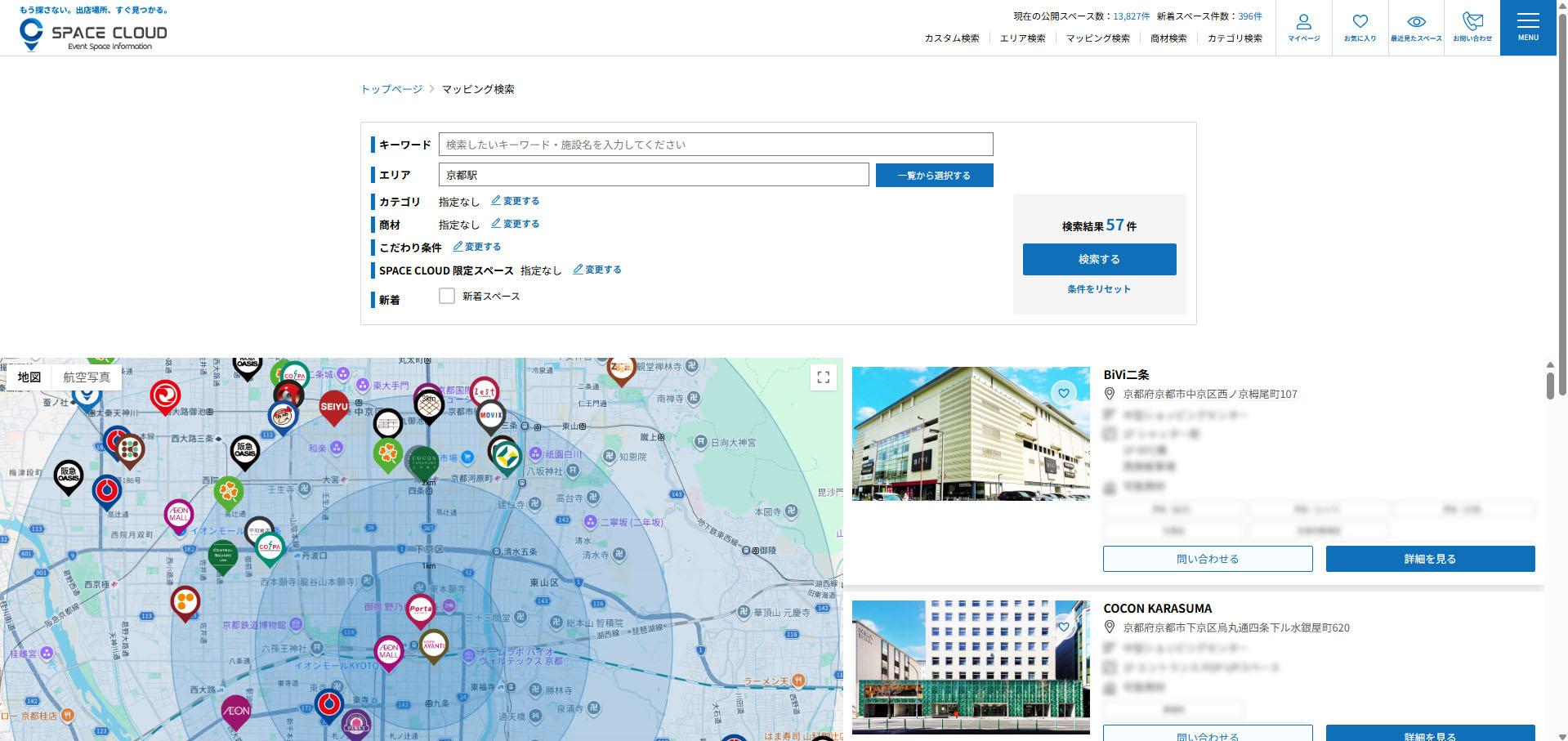Expand the map to fullscreen
1568x741 pixels.
pos(824,377)
